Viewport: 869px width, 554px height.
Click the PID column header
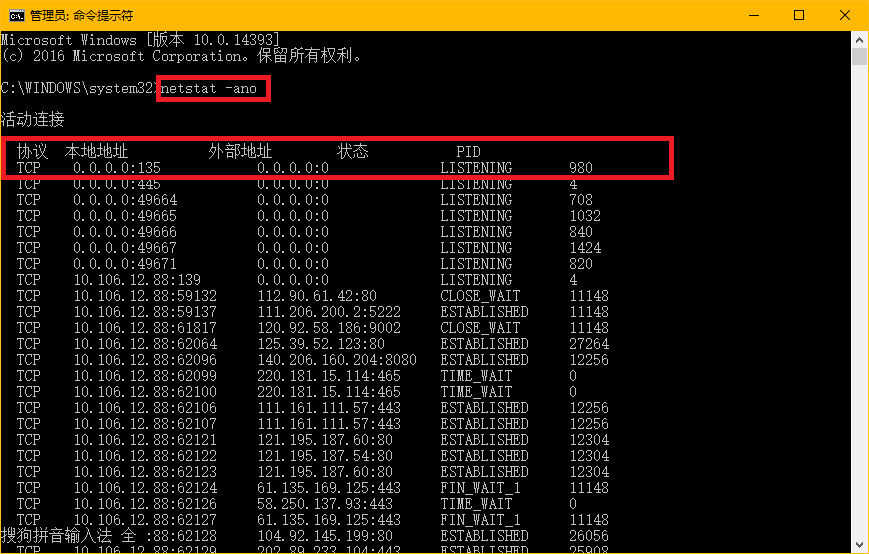468,152
